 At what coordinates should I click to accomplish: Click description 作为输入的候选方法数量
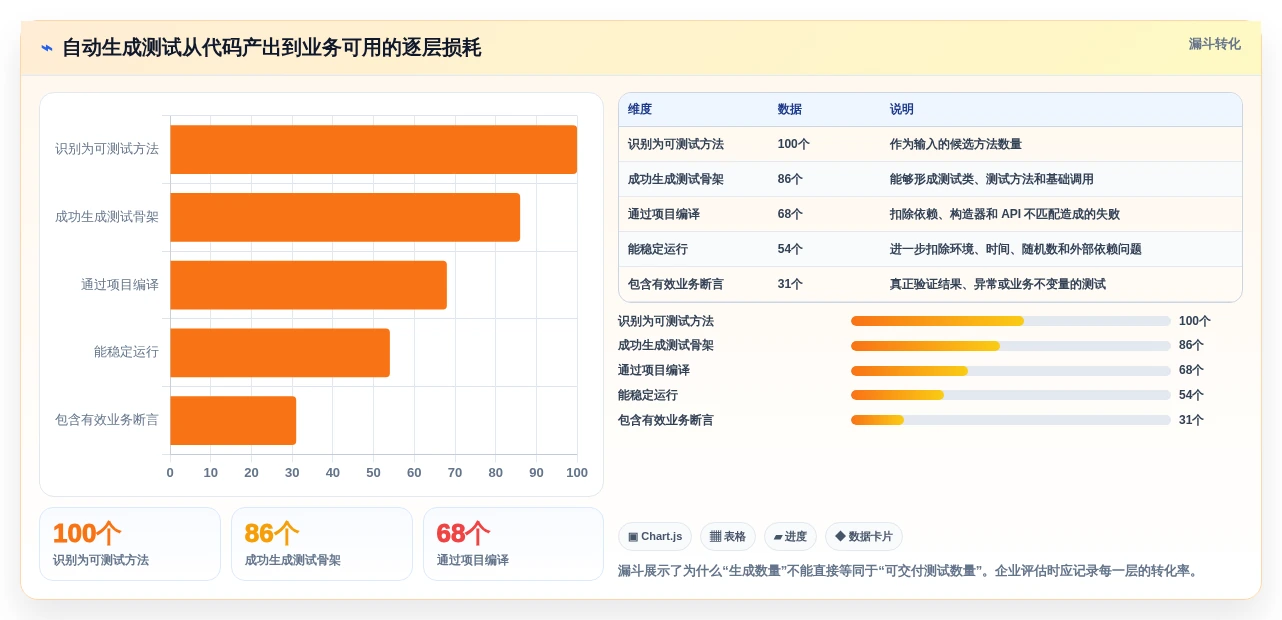pyautogui.click(x=956, y=144)
